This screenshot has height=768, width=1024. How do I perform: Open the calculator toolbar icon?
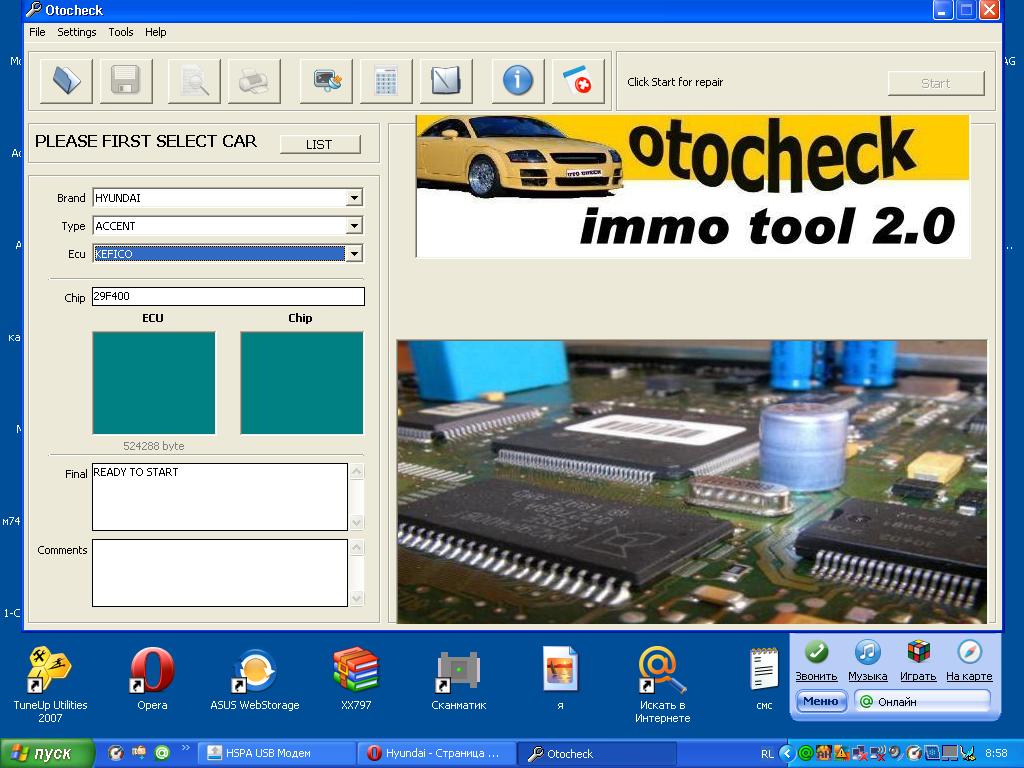386,81
